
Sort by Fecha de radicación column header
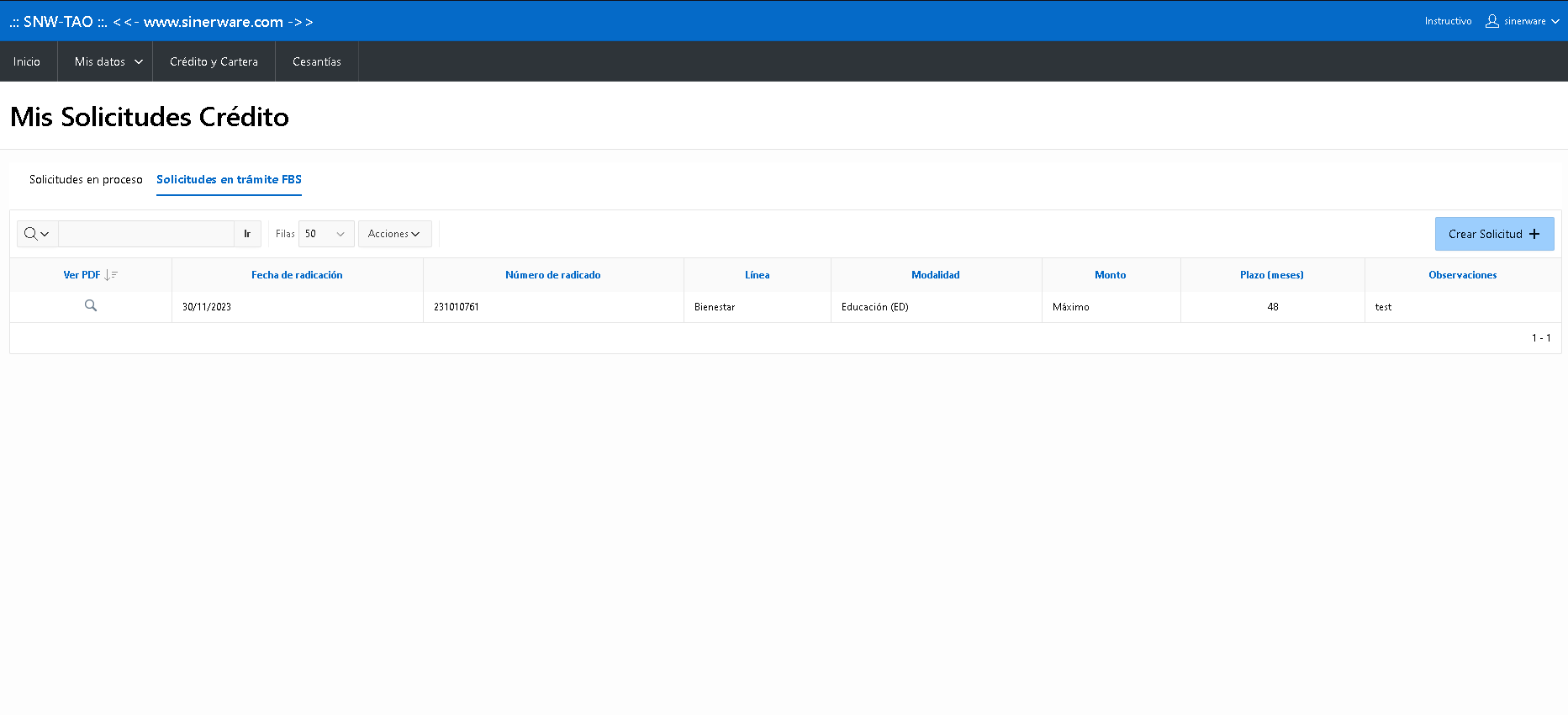297,275
